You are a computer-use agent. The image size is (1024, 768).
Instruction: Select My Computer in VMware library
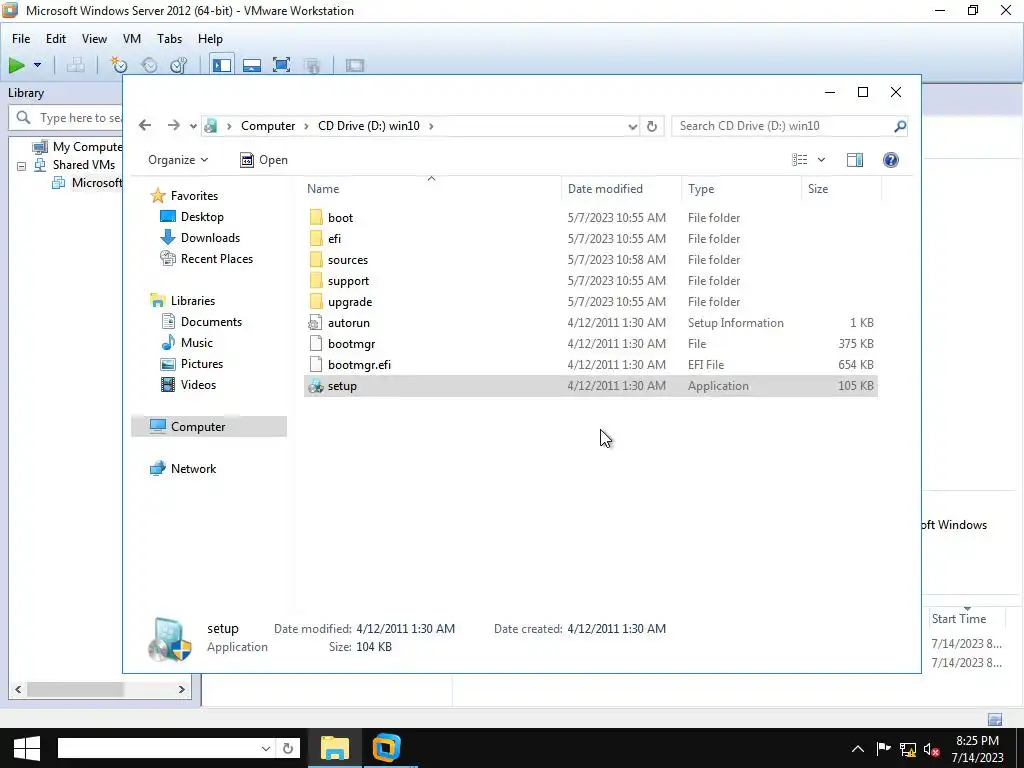pos(78,147)
